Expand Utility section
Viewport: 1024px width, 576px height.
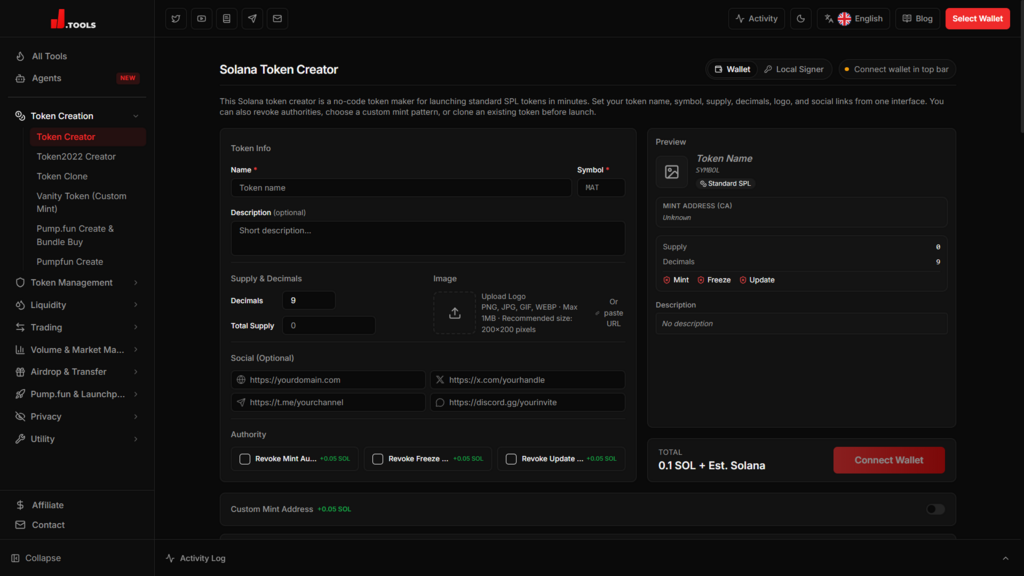click(x=77, y=439)
